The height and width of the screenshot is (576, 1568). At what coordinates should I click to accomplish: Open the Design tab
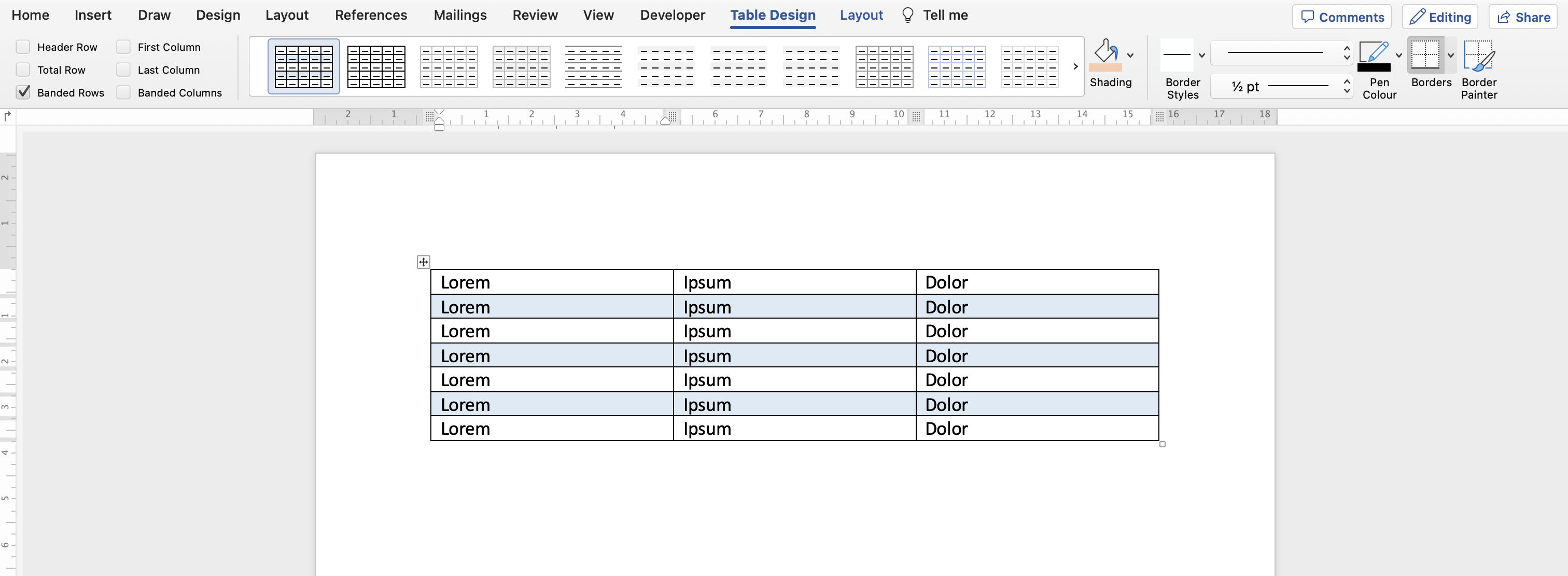click(218, 15)
